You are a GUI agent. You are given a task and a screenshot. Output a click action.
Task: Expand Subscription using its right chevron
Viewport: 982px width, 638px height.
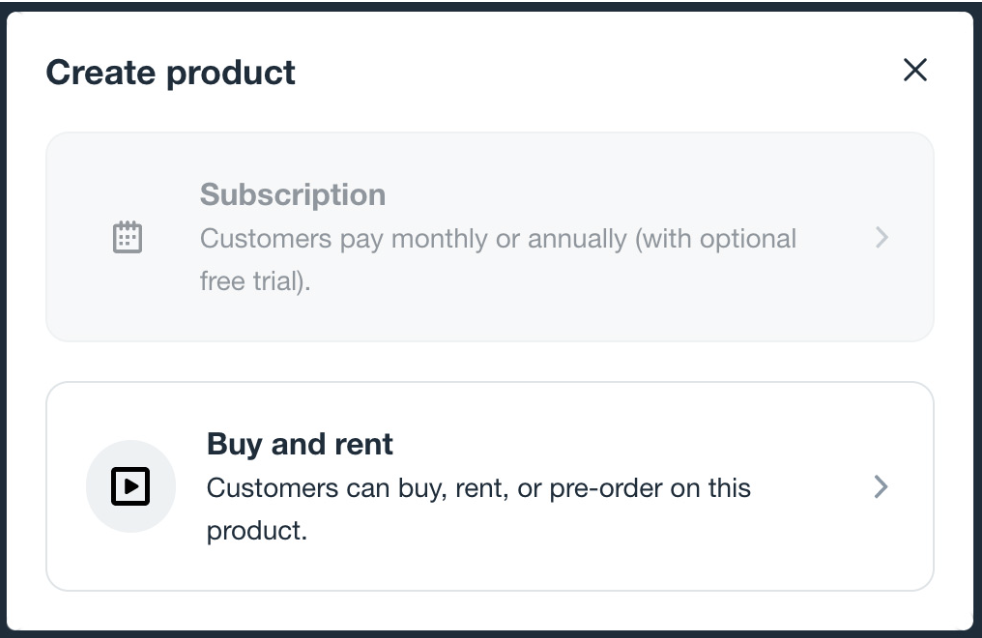(x=881, y=237)
